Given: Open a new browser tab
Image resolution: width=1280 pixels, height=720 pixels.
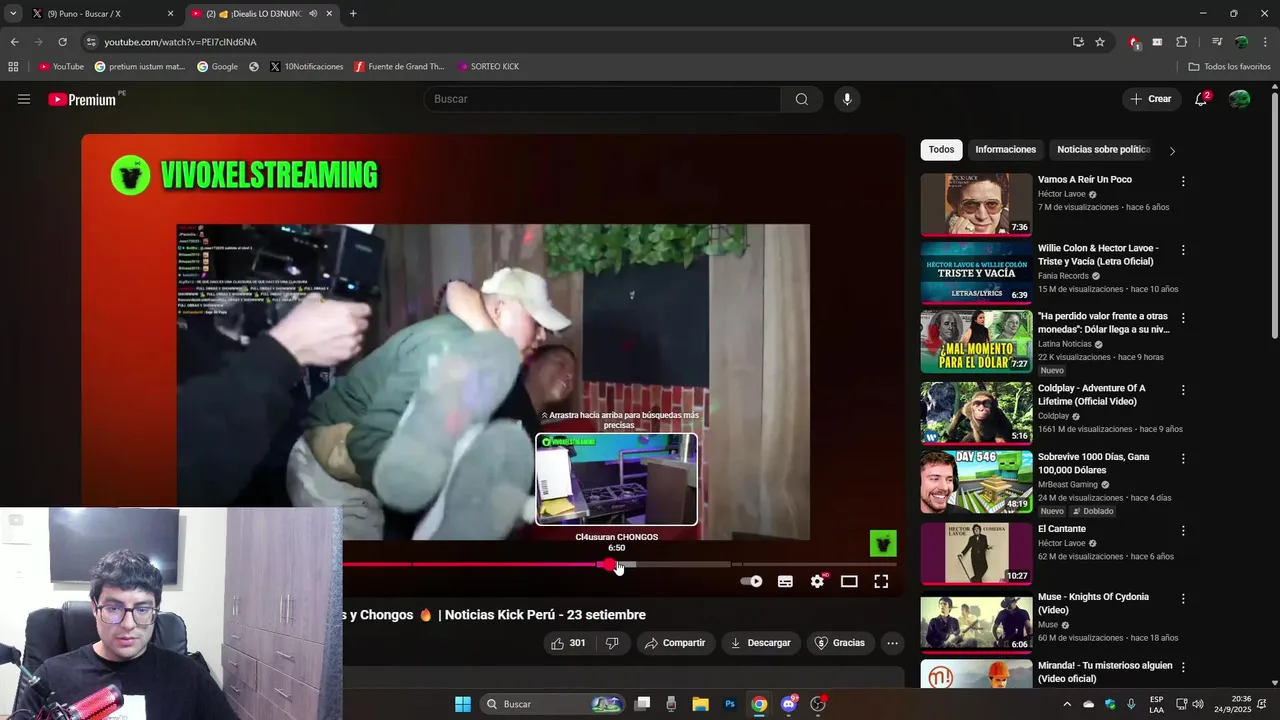Looking at the screenshot, I should coord(353,14).
